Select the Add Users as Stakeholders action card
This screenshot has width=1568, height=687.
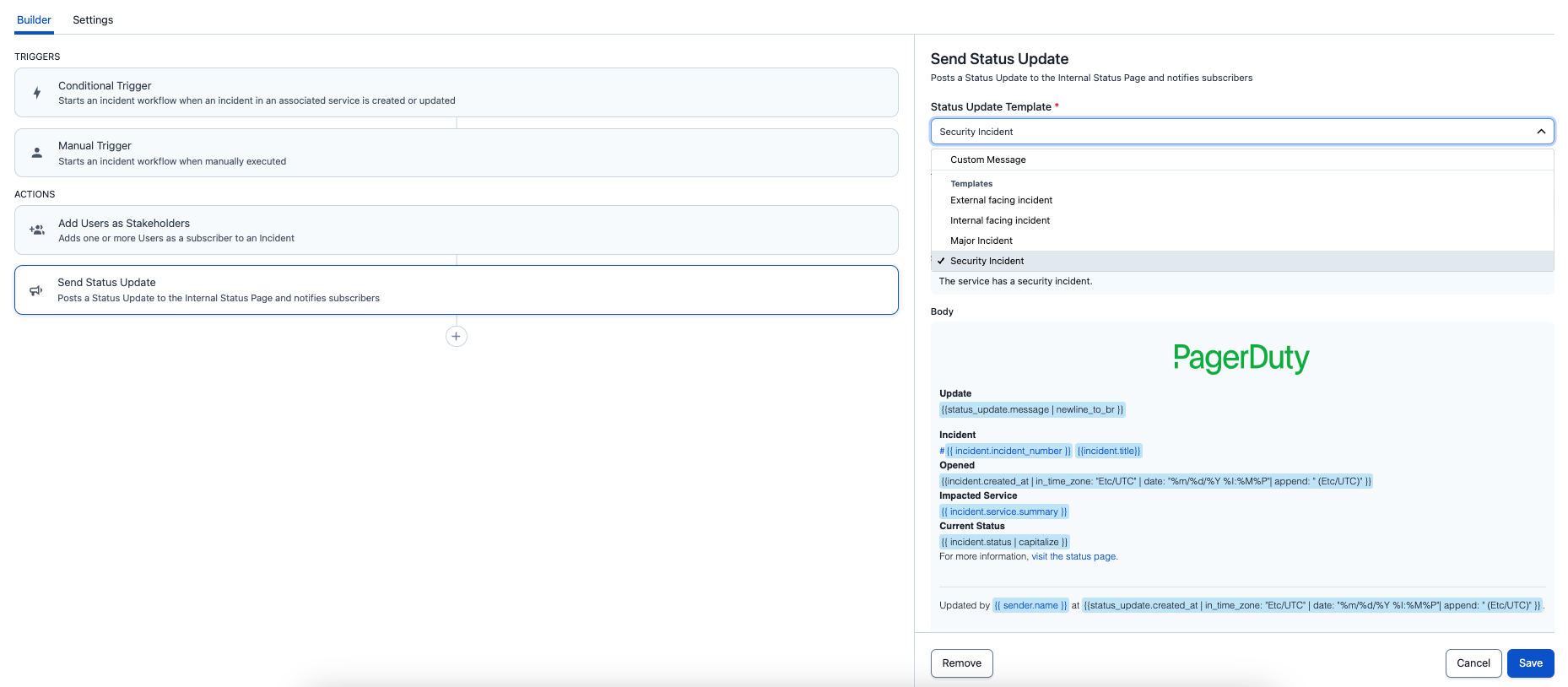457,230
